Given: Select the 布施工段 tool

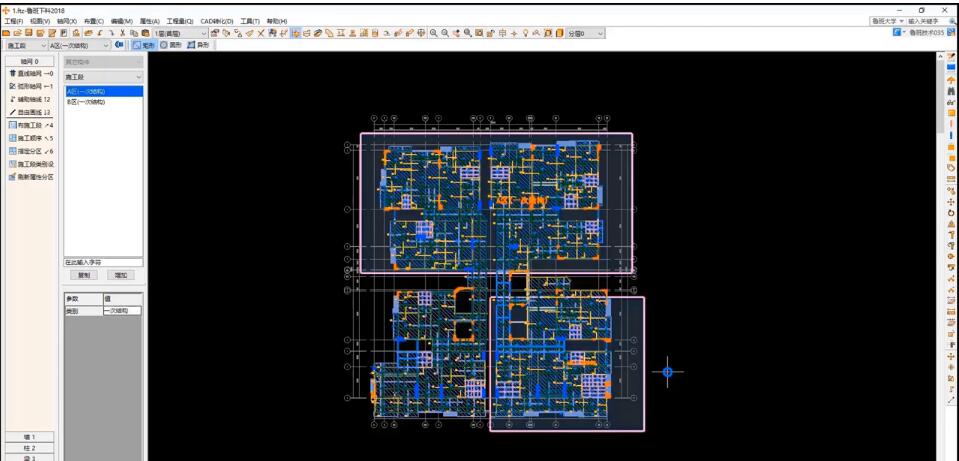Looking at the screenshot, I should point(31,125).
